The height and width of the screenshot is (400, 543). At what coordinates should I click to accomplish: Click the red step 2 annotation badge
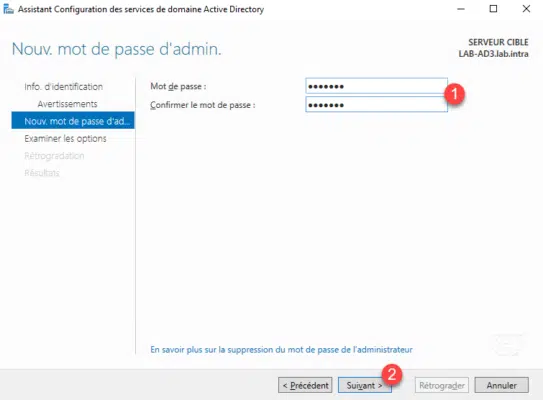point(392,374)
